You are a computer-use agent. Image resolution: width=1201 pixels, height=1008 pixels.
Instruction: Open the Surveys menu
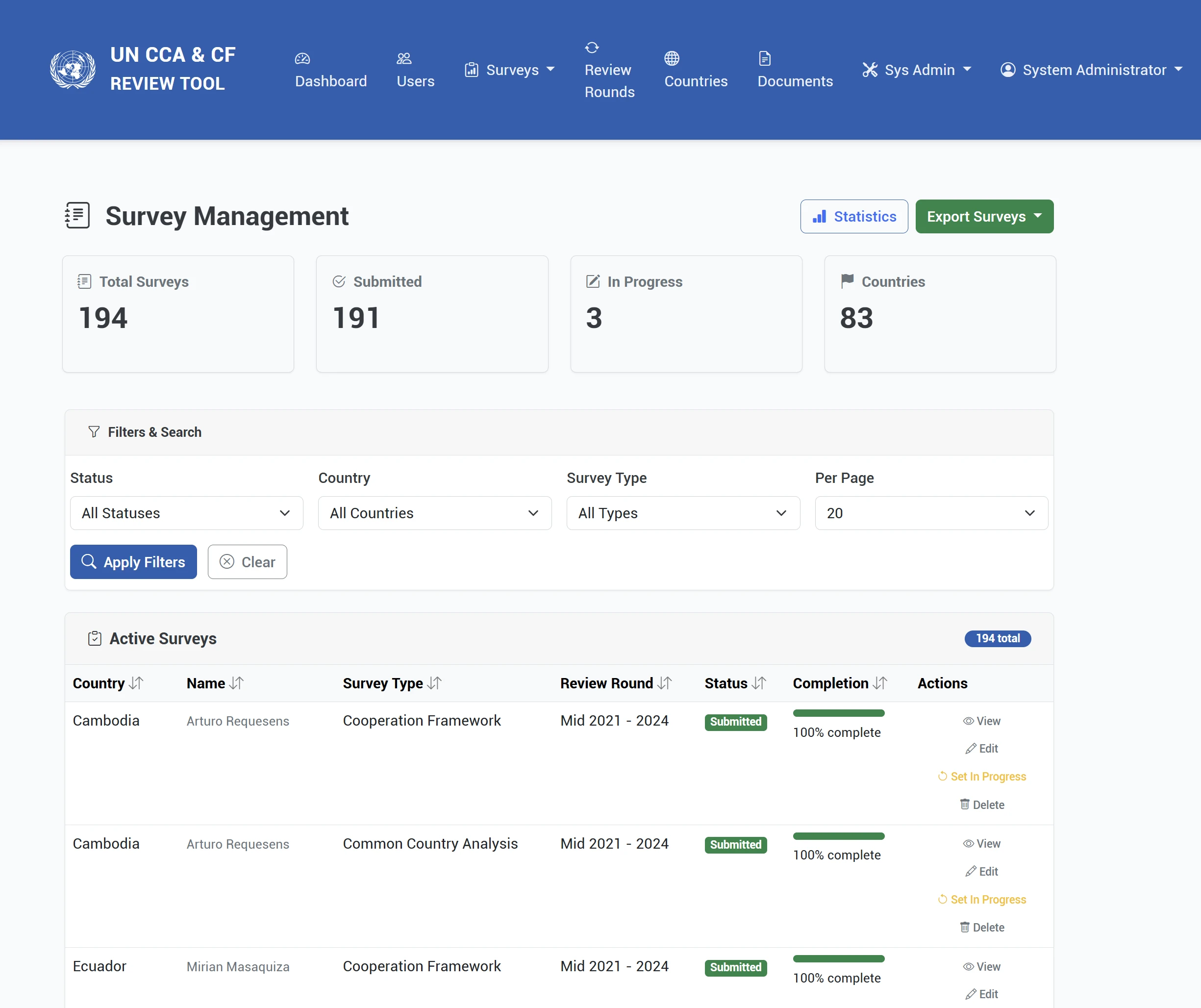tap(510, 70)
